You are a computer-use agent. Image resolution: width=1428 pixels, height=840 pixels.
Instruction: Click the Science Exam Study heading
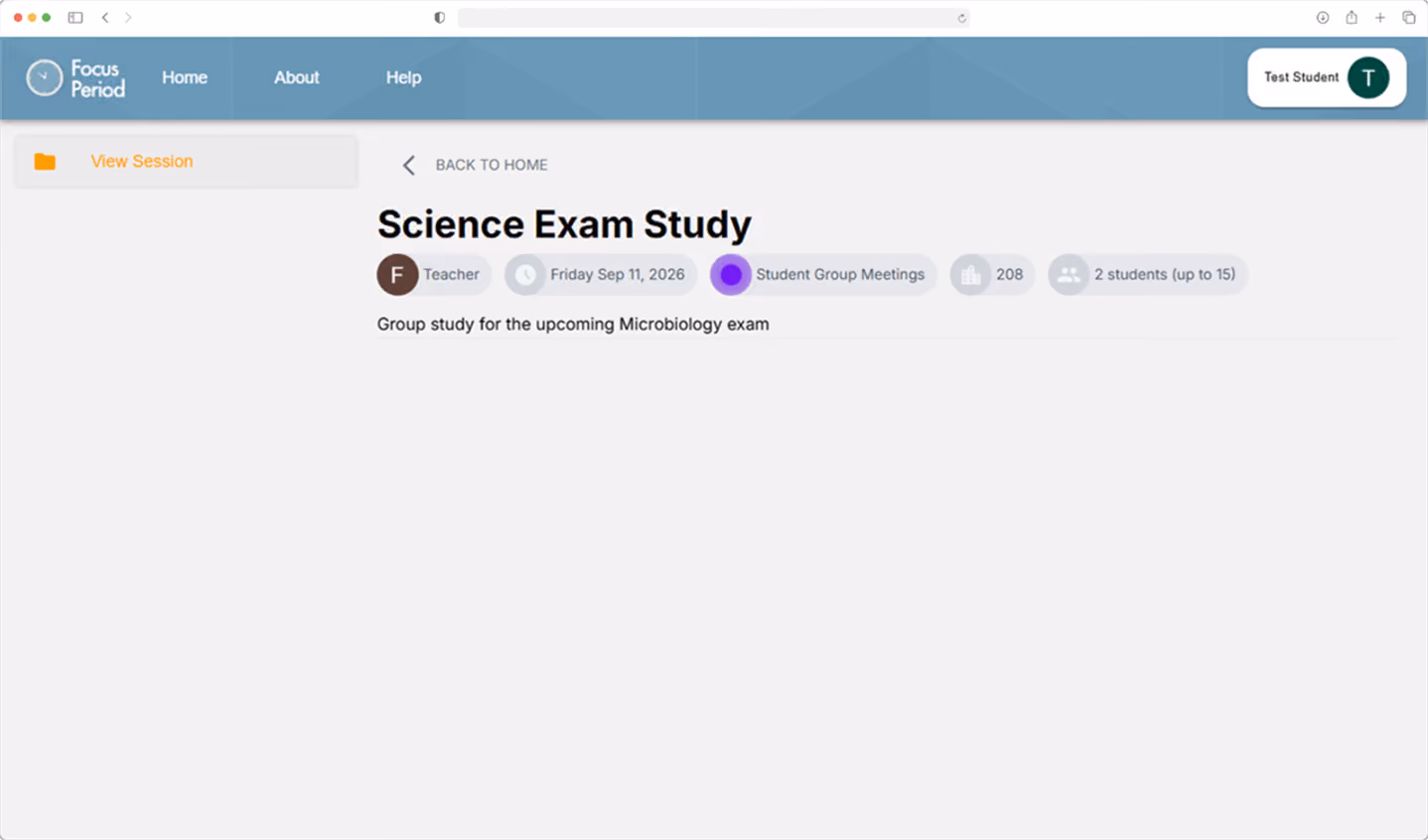564,224
